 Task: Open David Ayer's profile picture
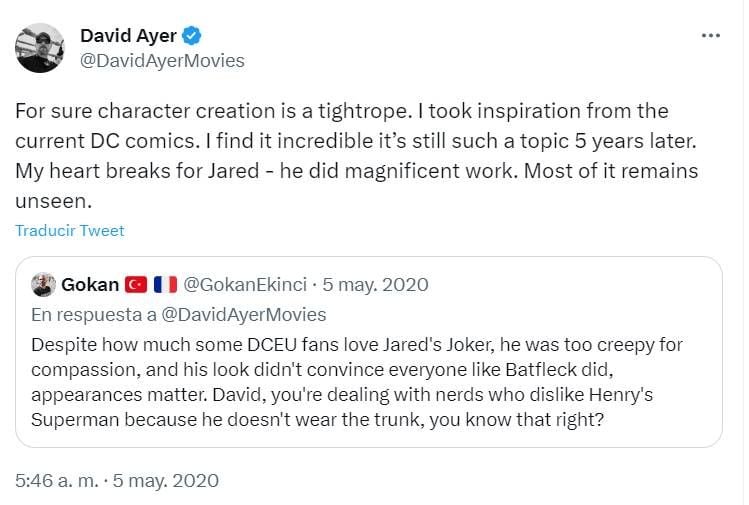click(x=41, y=48)
